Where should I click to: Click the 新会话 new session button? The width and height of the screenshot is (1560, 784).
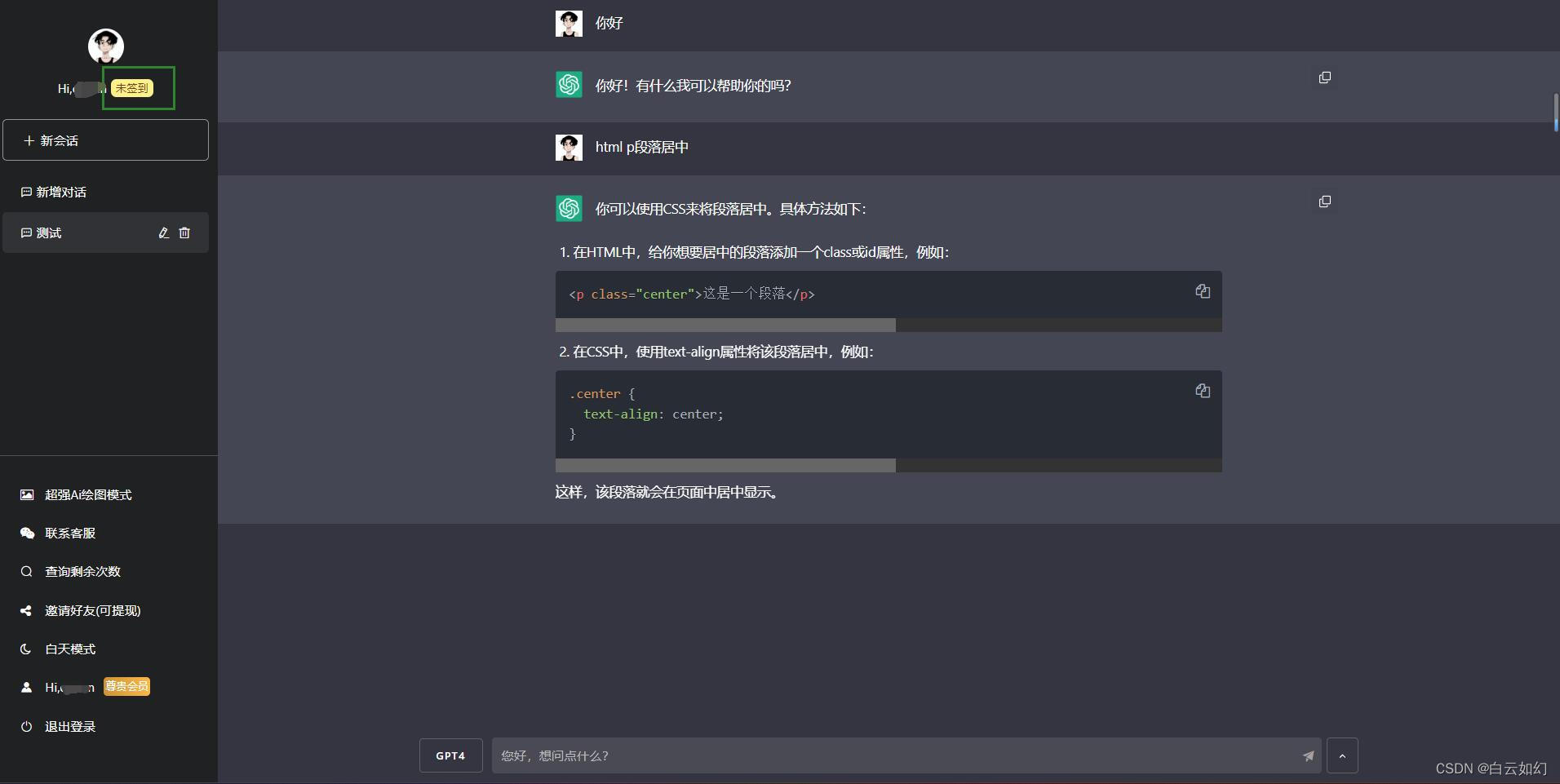(x=105, y=140)
